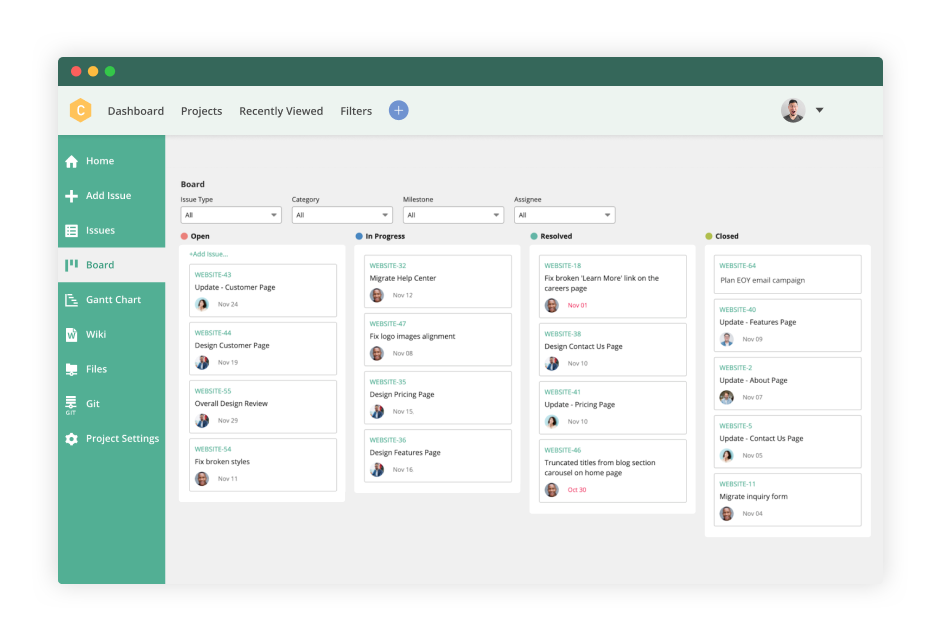Open the Git repository section
The width and height of the screenshot is (940, 640).
[92, 403]
